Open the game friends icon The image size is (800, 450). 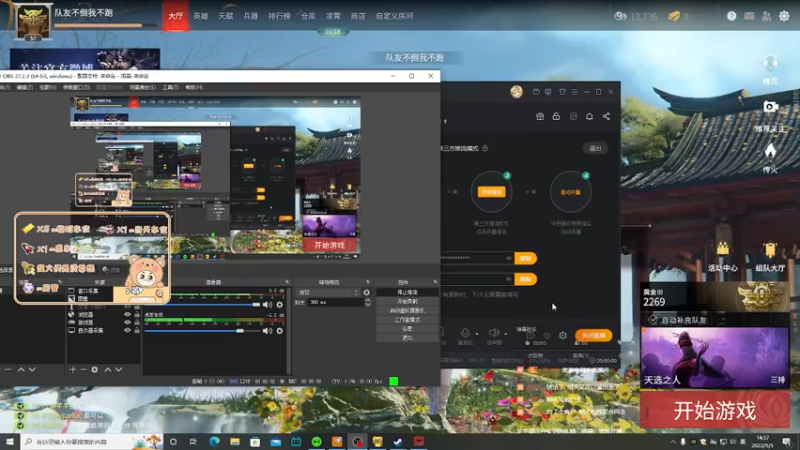(x=766, y=16)
